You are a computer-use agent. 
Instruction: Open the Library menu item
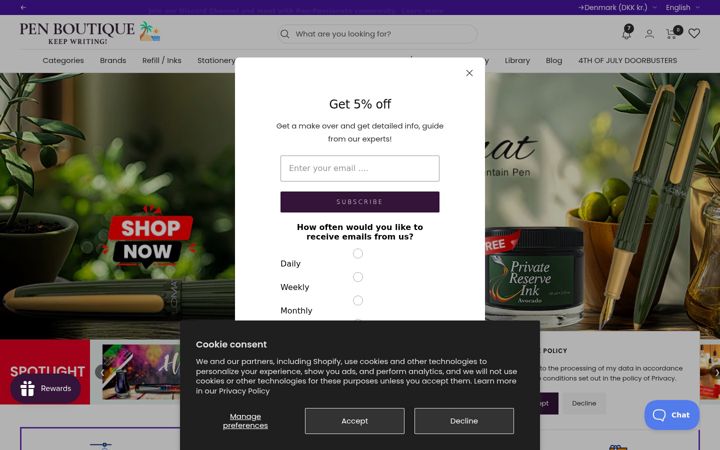(x=517, y=61)
